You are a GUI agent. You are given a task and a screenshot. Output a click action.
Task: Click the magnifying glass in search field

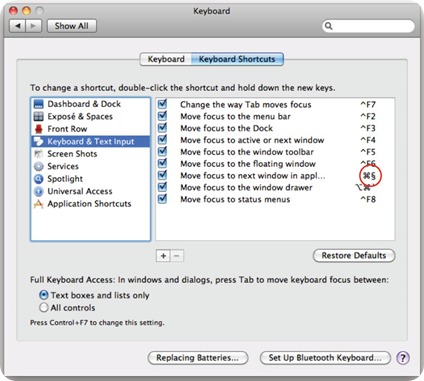click(328, 26)
